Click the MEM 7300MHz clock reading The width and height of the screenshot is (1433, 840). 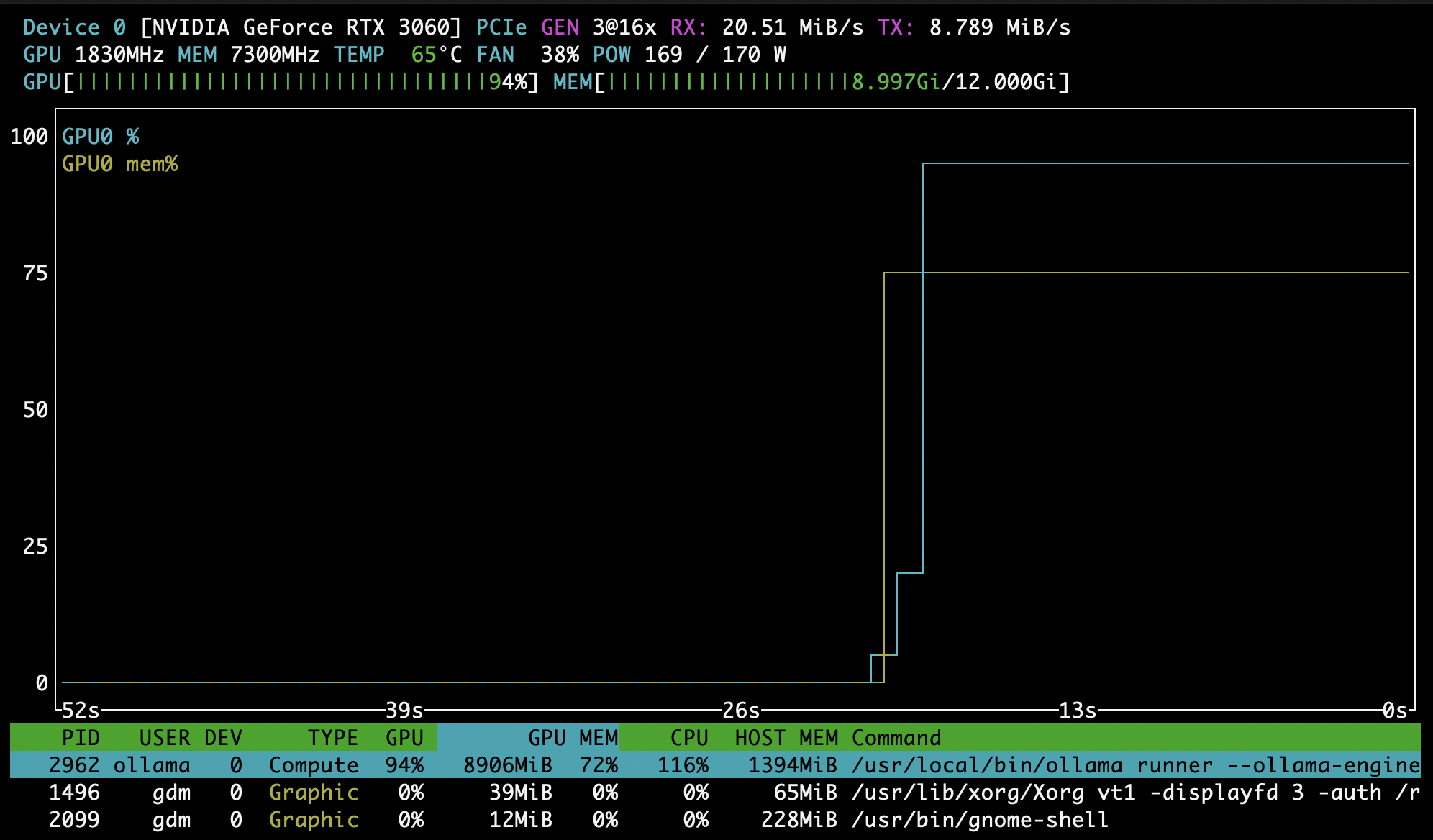point(249,55)
